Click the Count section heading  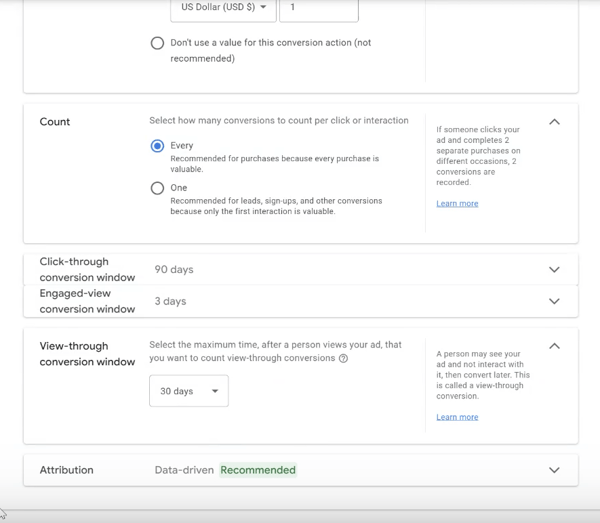click(55, 122)
